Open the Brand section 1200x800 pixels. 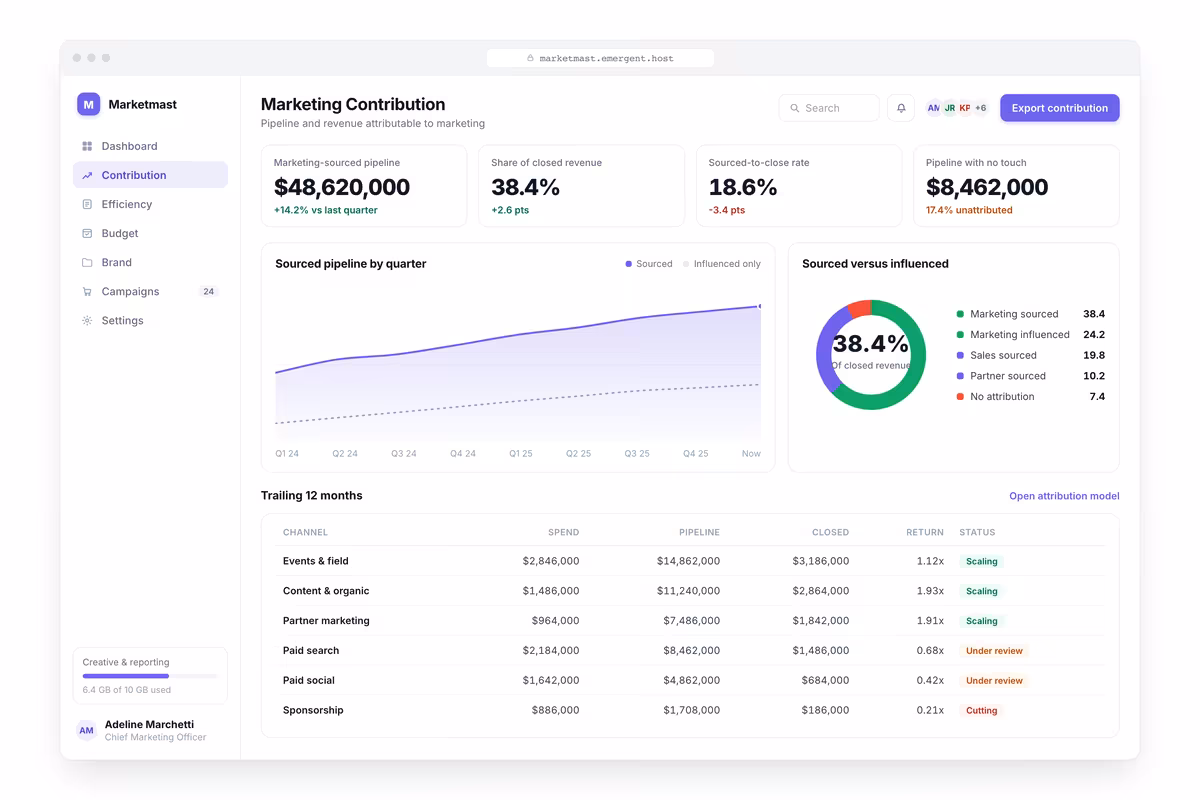coord(150,262)
